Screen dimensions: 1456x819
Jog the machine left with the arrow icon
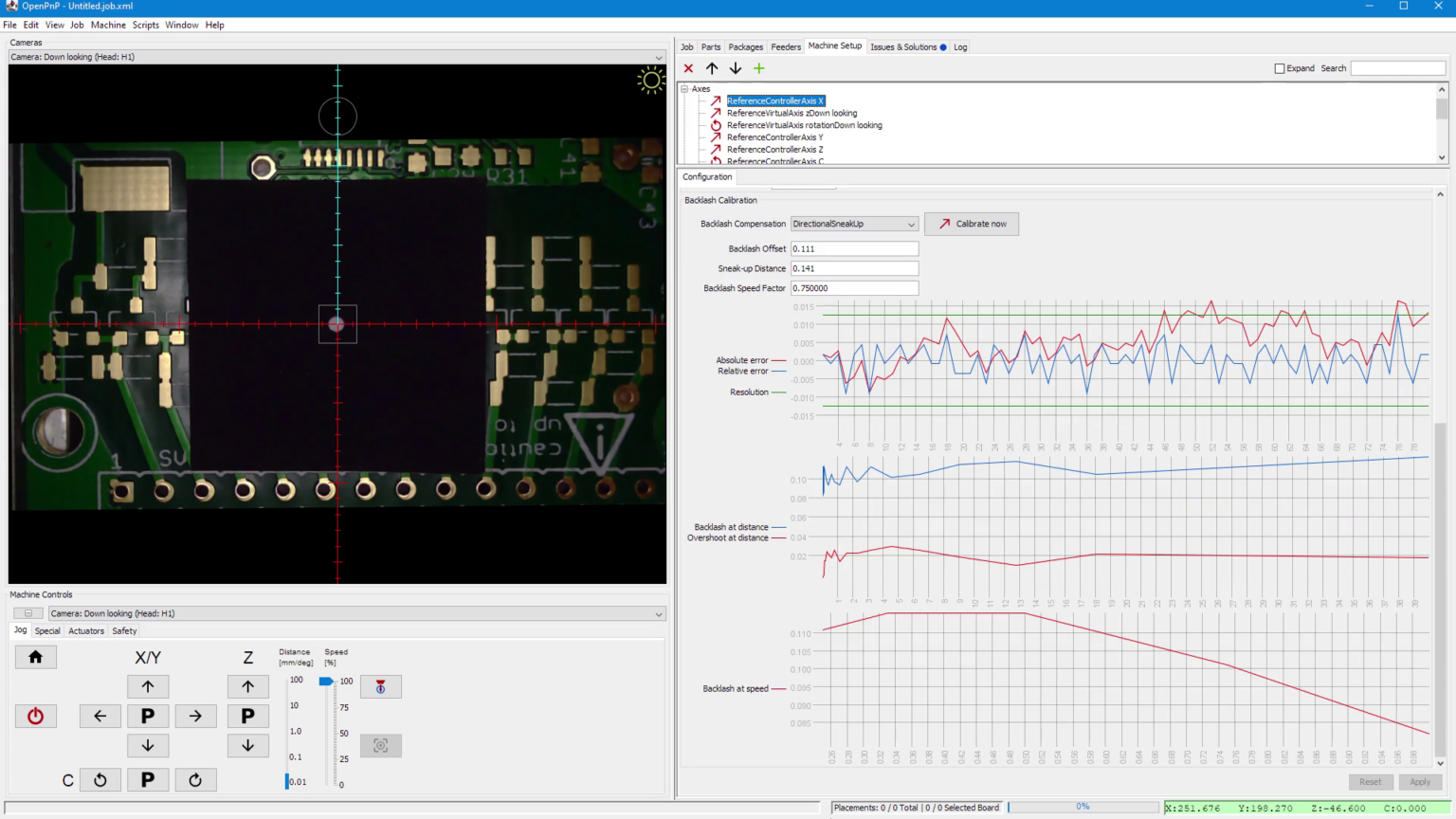100,716
